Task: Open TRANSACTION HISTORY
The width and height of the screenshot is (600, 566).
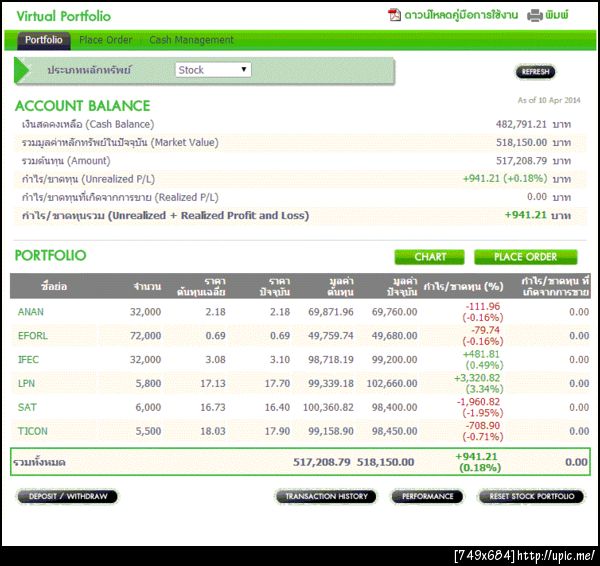Action: coord(326,496)
